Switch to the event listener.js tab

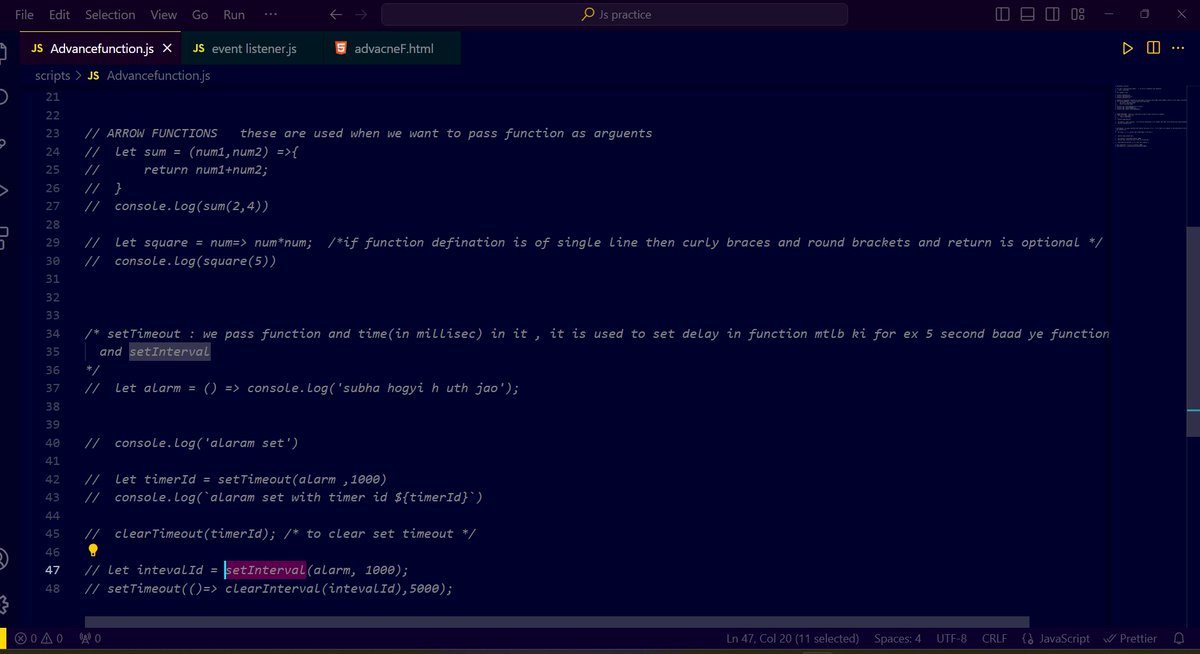[x=252, y=47]
